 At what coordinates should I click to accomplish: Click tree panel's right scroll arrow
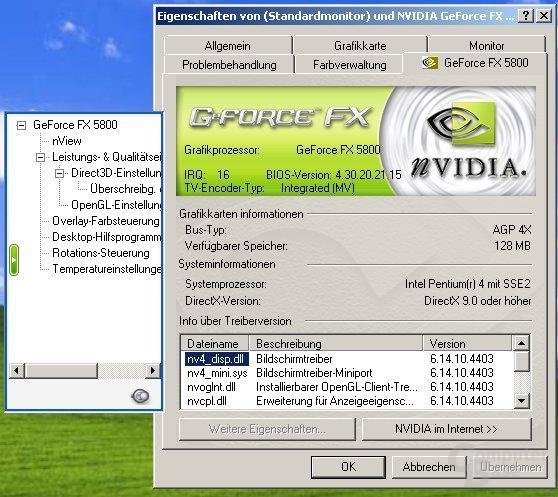(153, 371)
